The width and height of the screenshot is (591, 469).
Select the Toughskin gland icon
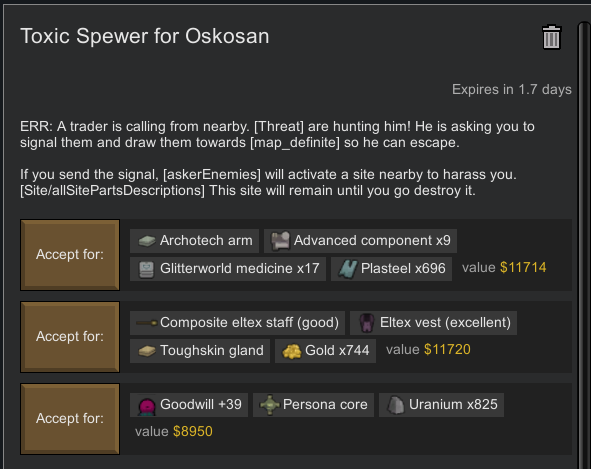[x=147, y=351]
